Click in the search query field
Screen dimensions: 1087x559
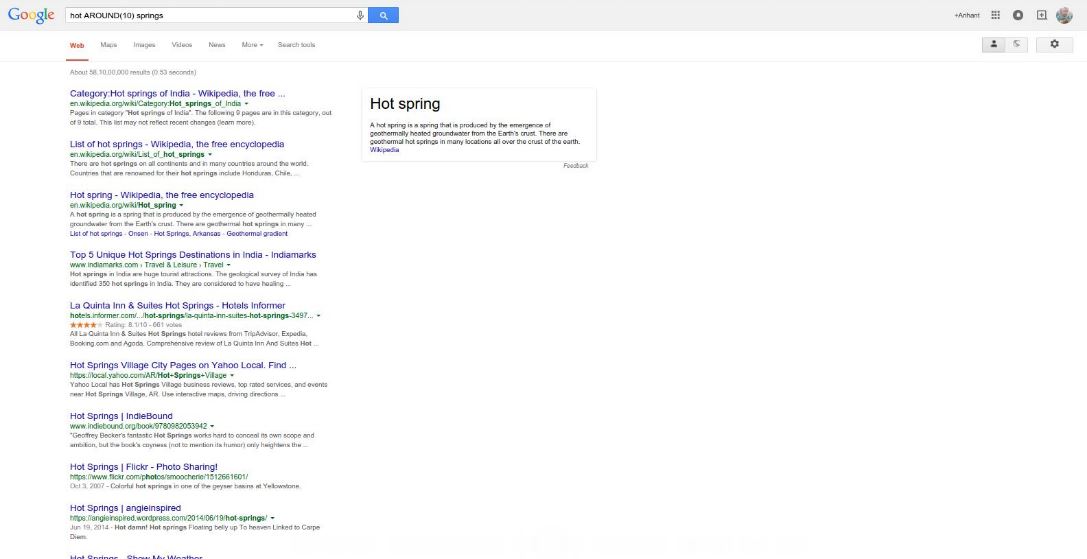coord(209,15)
